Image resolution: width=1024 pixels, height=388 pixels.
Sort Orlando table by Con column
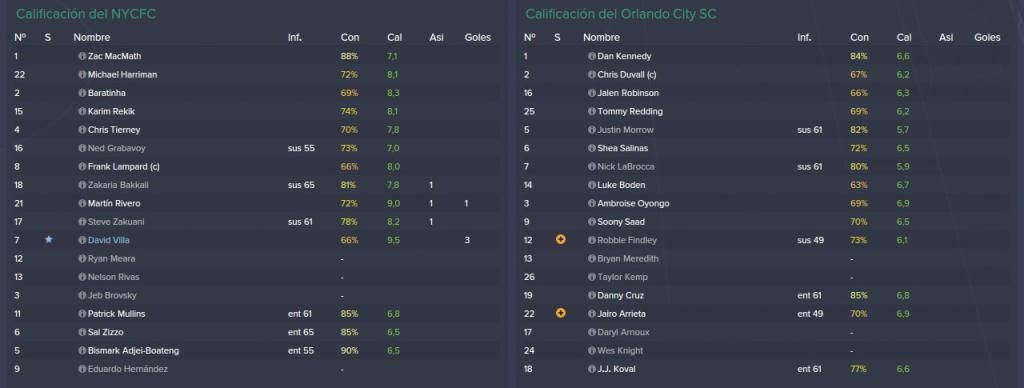click(859, 38)
